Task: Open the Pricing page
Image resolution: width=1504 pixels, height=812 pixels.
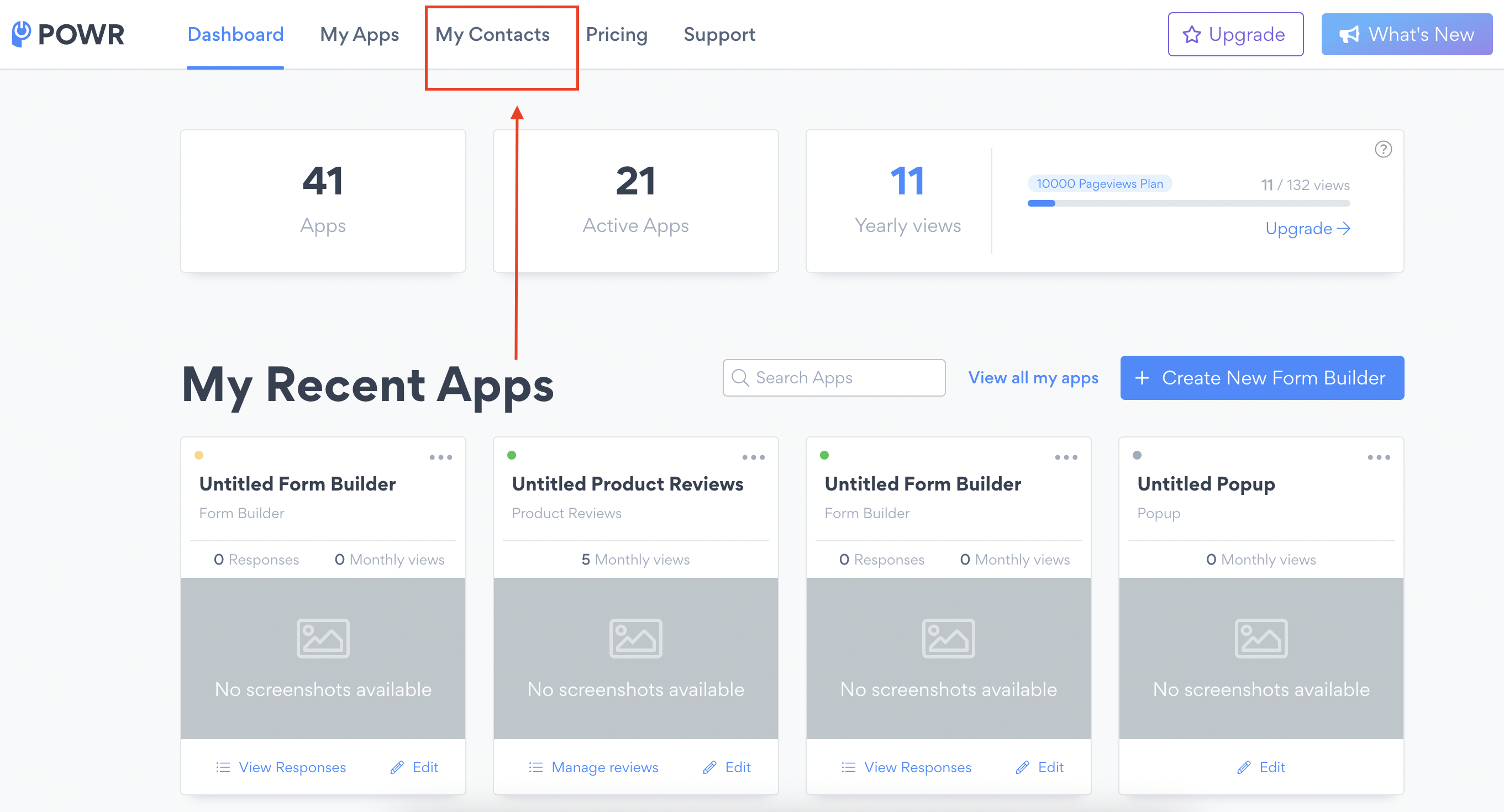Action: [x=617, y=34]
